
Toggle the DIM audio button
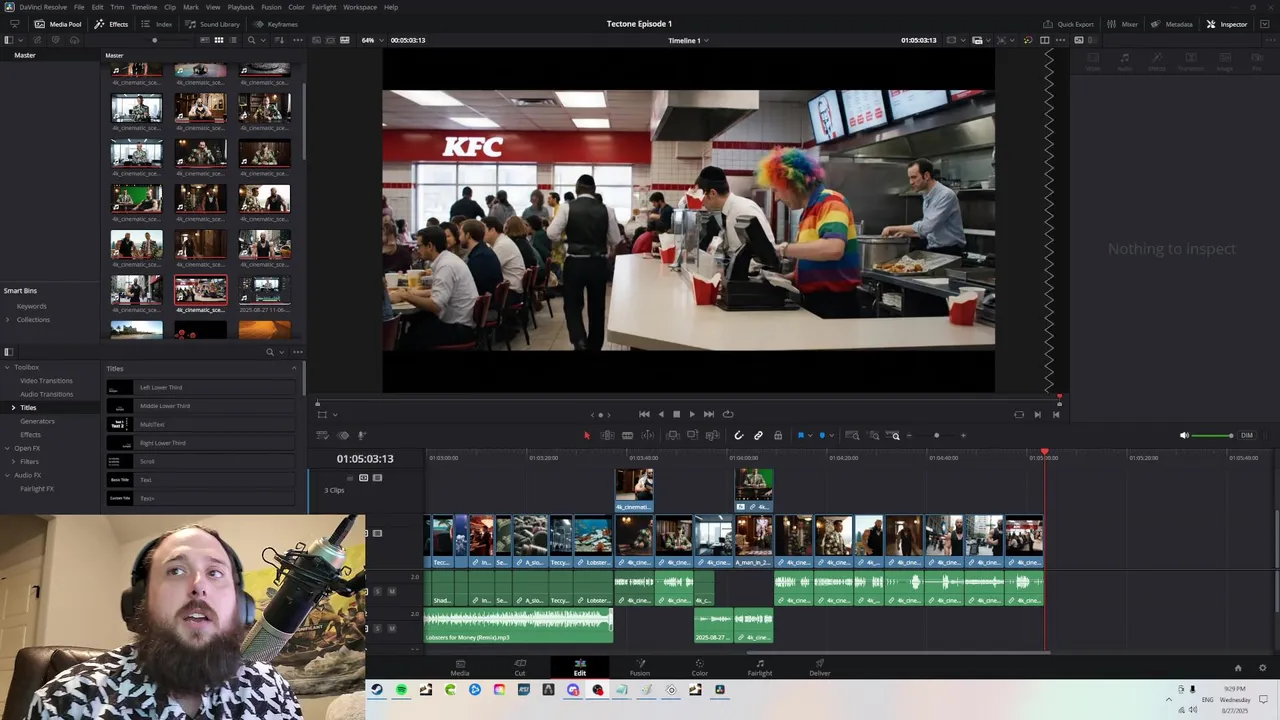1247,435
